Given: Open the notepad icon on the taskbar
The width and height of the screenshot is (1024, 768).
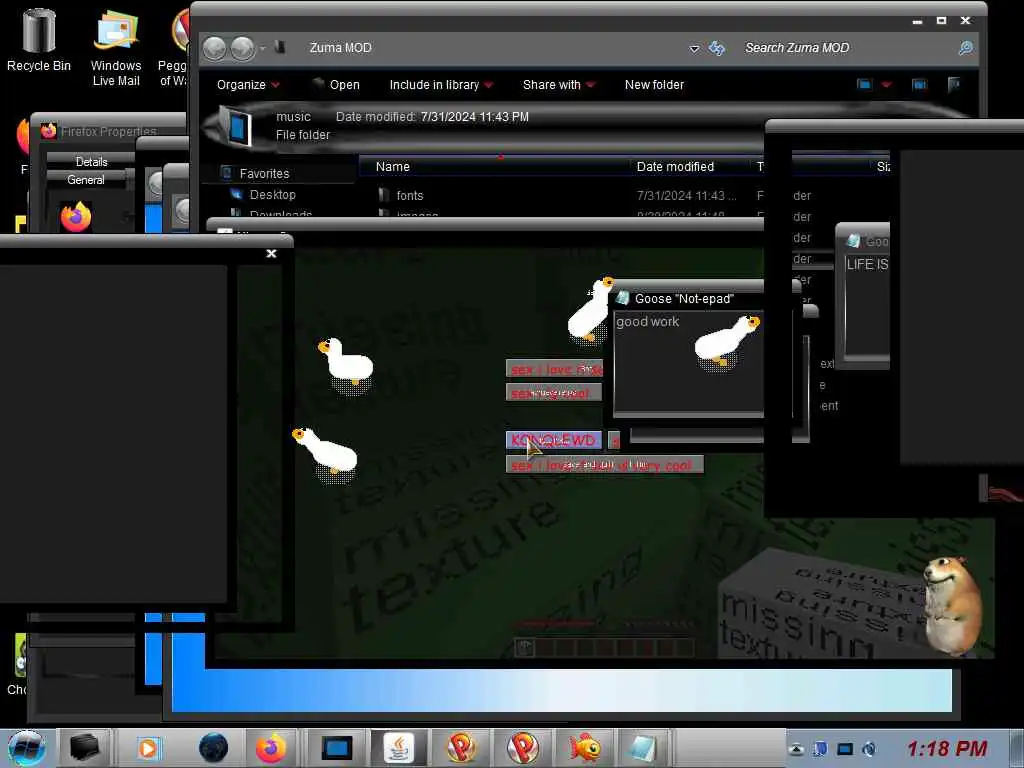Looking at the screenshot, I should click(x=641, y=748).
